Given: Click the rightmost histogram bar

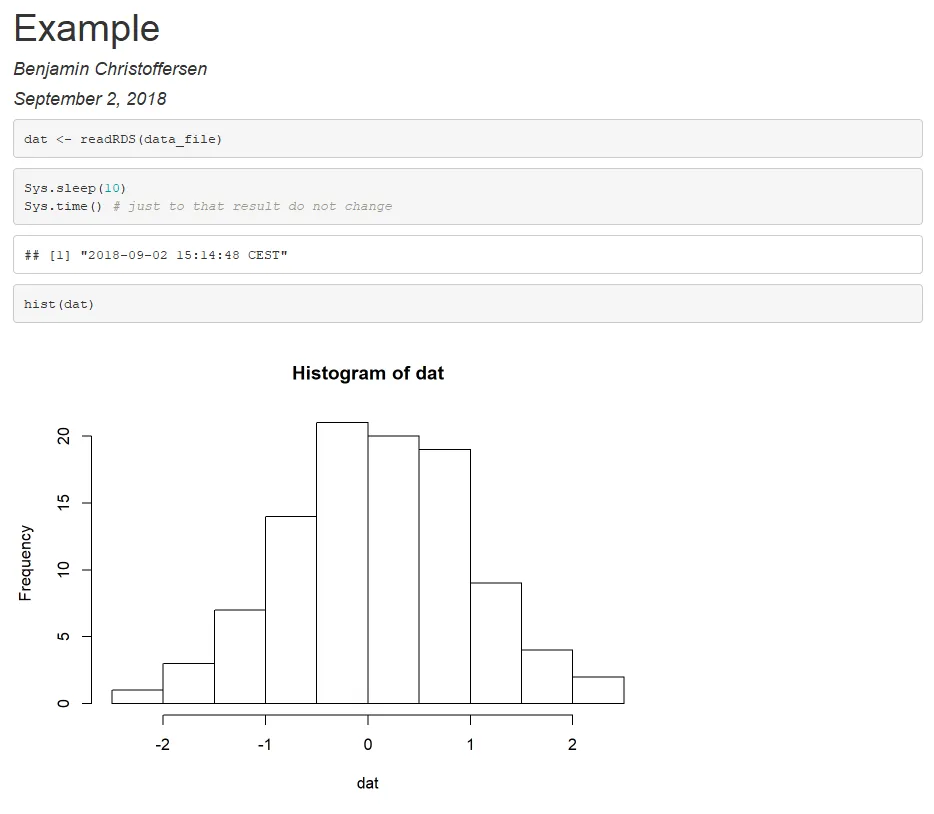Looking at the screenshot, I should pos(598,690).
